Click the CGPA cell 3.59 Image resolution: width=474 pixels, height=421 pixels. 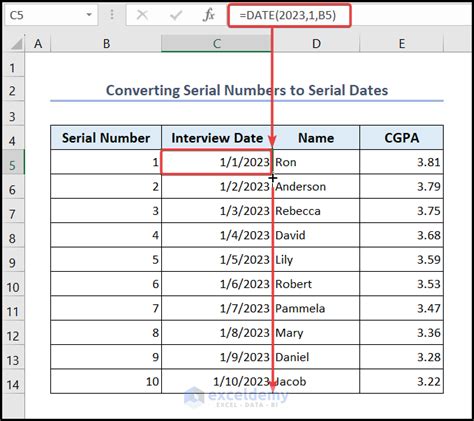tap(402, 259)
